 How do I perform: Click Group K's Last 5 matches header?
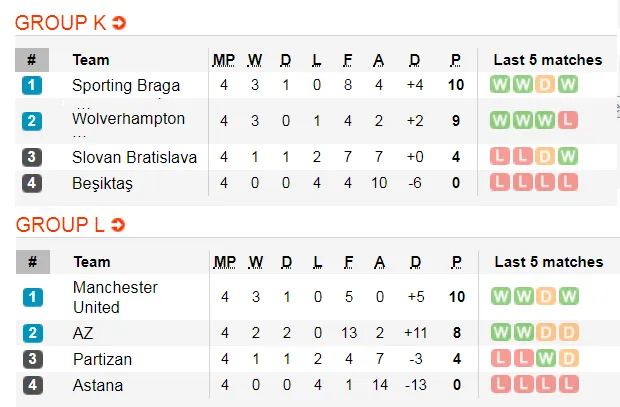tap(548, 60)
